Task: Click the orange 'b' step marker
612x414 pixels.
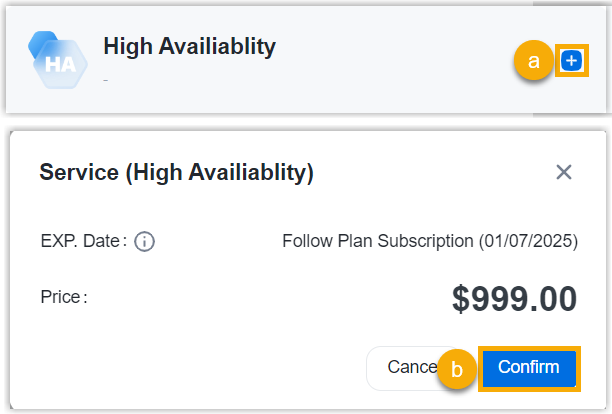Action: pyautogui.click(x=457, y=369)
